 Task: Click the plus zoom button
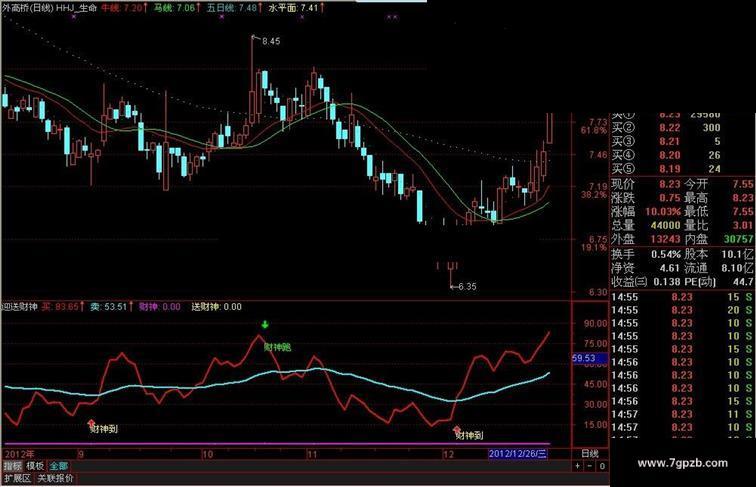[x=578, y=466]
